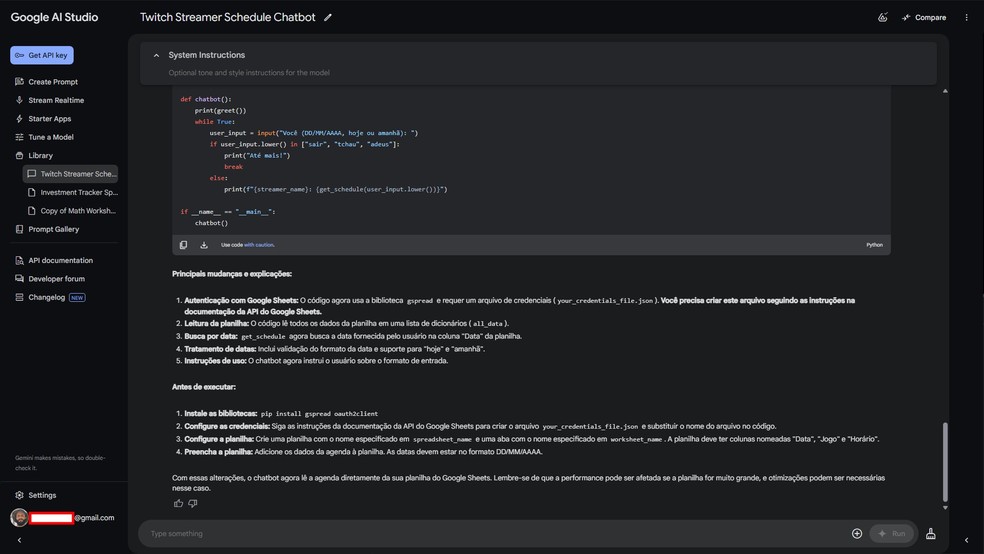Screen dimensions: 984x554
Task: Click the Stream Realtime microphone icon
Action: point(19,100)
